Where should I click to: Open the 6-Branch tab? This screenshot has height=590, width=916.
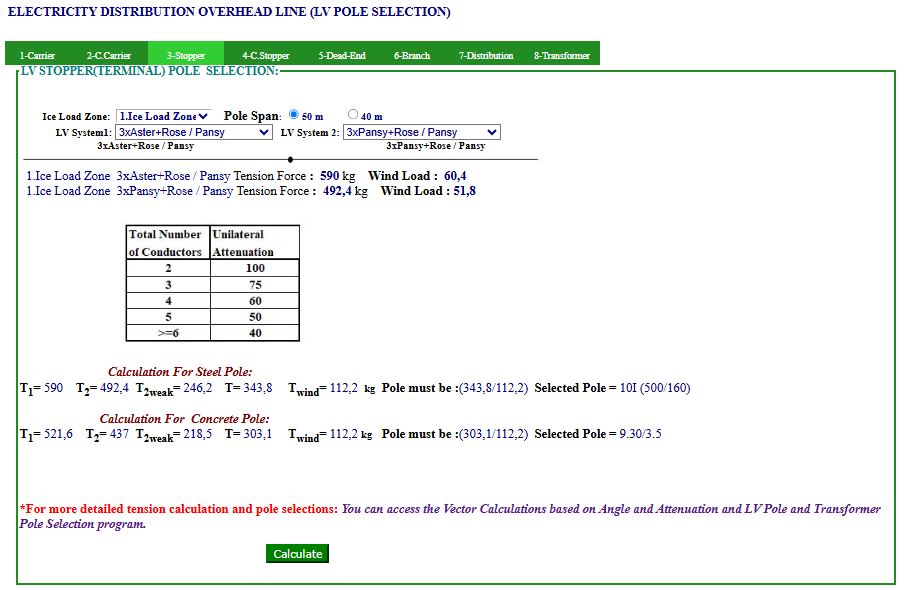tap(412, 55)
